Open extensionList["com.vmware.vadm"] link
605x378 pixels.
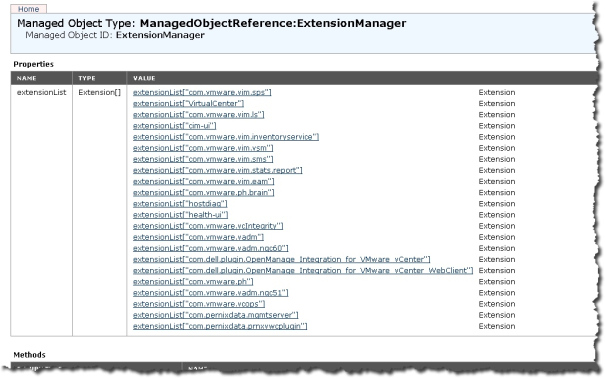[x=198, y=238]
